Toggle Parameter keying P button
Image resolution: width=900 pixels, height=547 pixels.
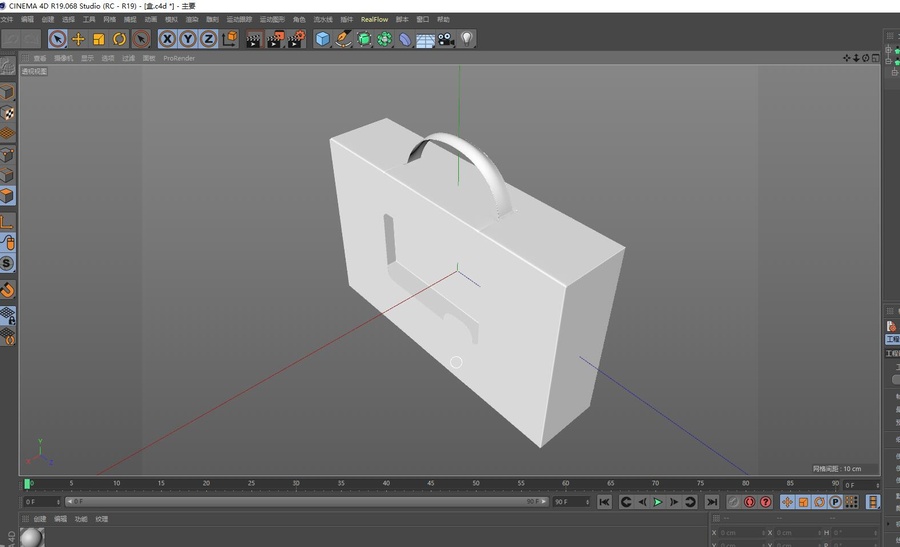click(x=836, y=502)
